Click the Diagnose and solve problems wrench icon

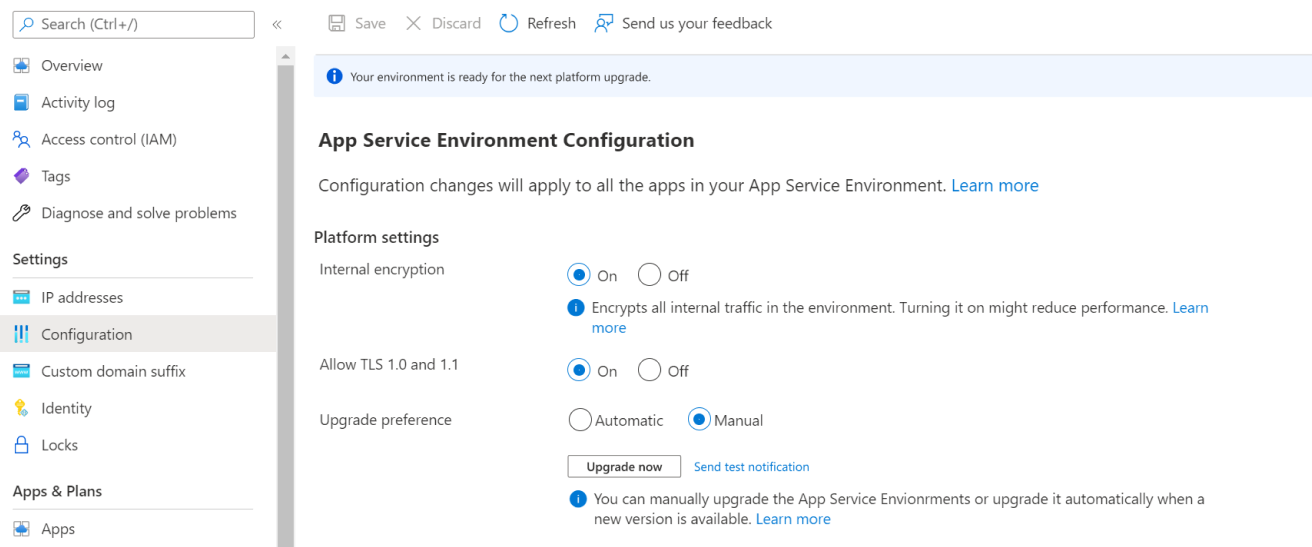point(21,213)
